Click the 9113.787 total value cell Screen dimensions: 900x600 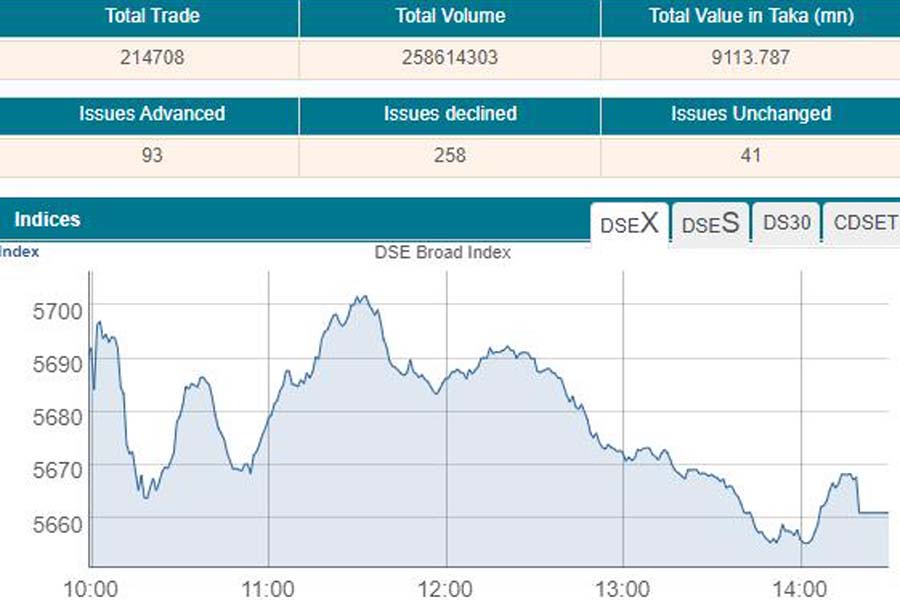tap(750, 58)
